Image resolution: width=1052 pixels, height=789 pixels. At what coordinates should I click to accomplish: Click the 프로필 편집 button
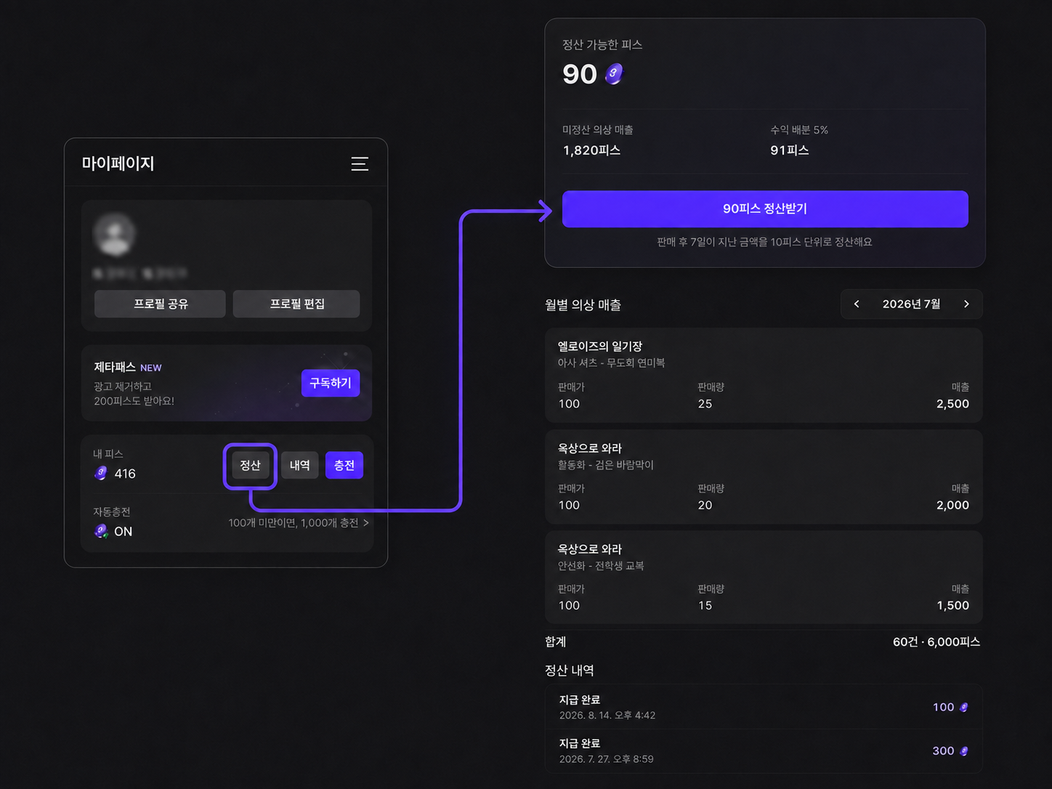297,304
